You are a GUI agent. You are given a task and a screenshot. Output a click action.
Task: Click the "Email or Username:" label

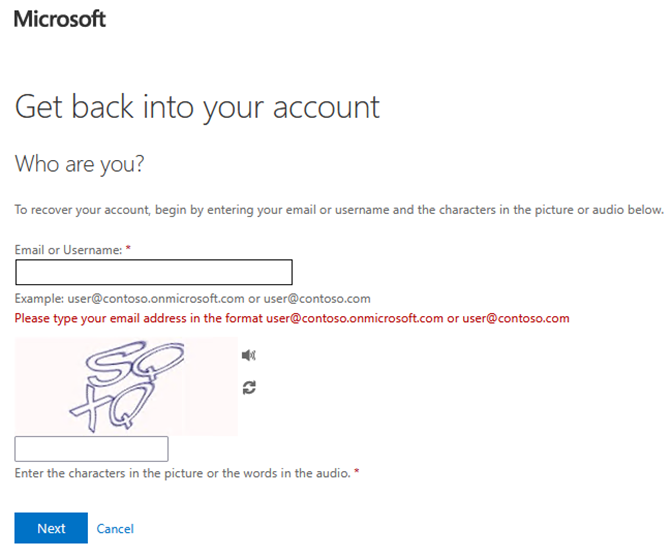tap(66, 249)
